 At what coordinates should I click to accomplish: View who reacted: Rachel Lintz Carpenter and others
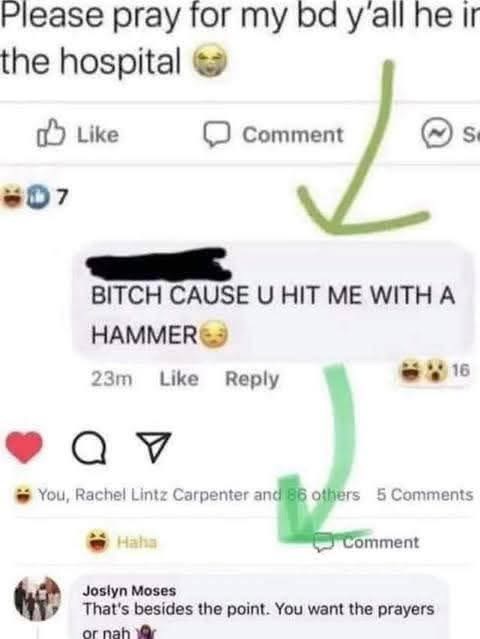[199, 495]
